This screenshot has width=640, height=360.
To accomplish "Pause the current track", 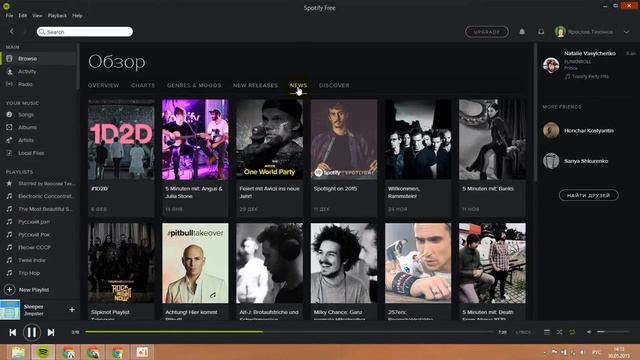I will pos(31,332).
